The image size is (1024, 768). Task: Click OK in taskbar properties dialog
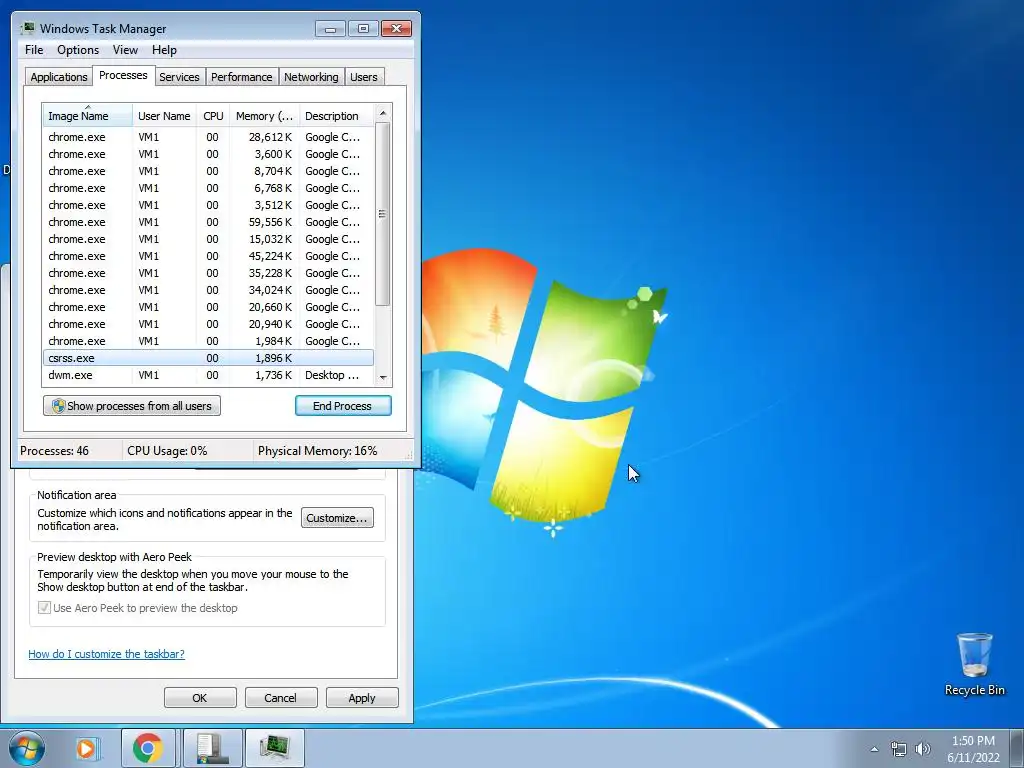[x=200, y=697]
